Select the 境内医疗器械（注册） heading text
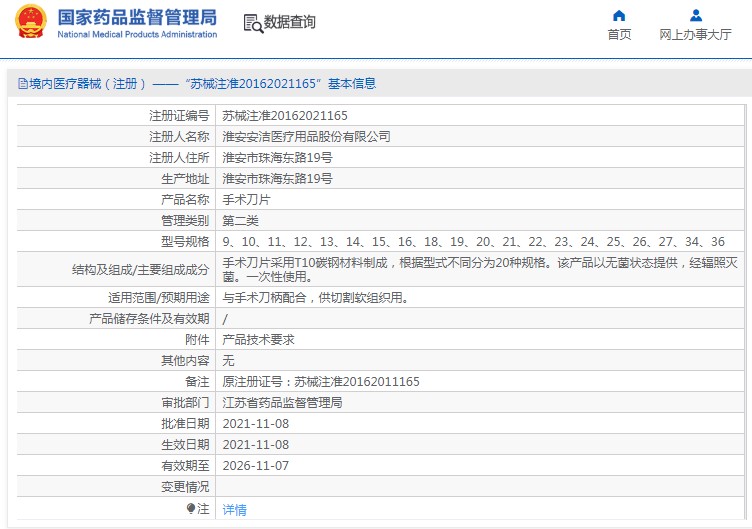The height and width of the screenshot is (529, 752). coord(87,84)
